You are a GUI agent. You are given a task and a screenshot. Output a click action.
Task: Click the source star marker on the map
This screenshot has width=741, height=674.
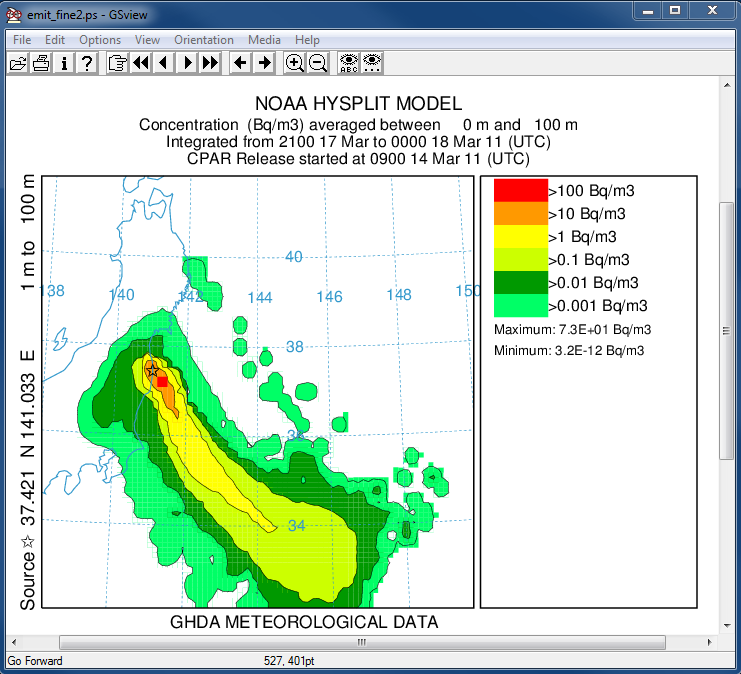point(152,370)
